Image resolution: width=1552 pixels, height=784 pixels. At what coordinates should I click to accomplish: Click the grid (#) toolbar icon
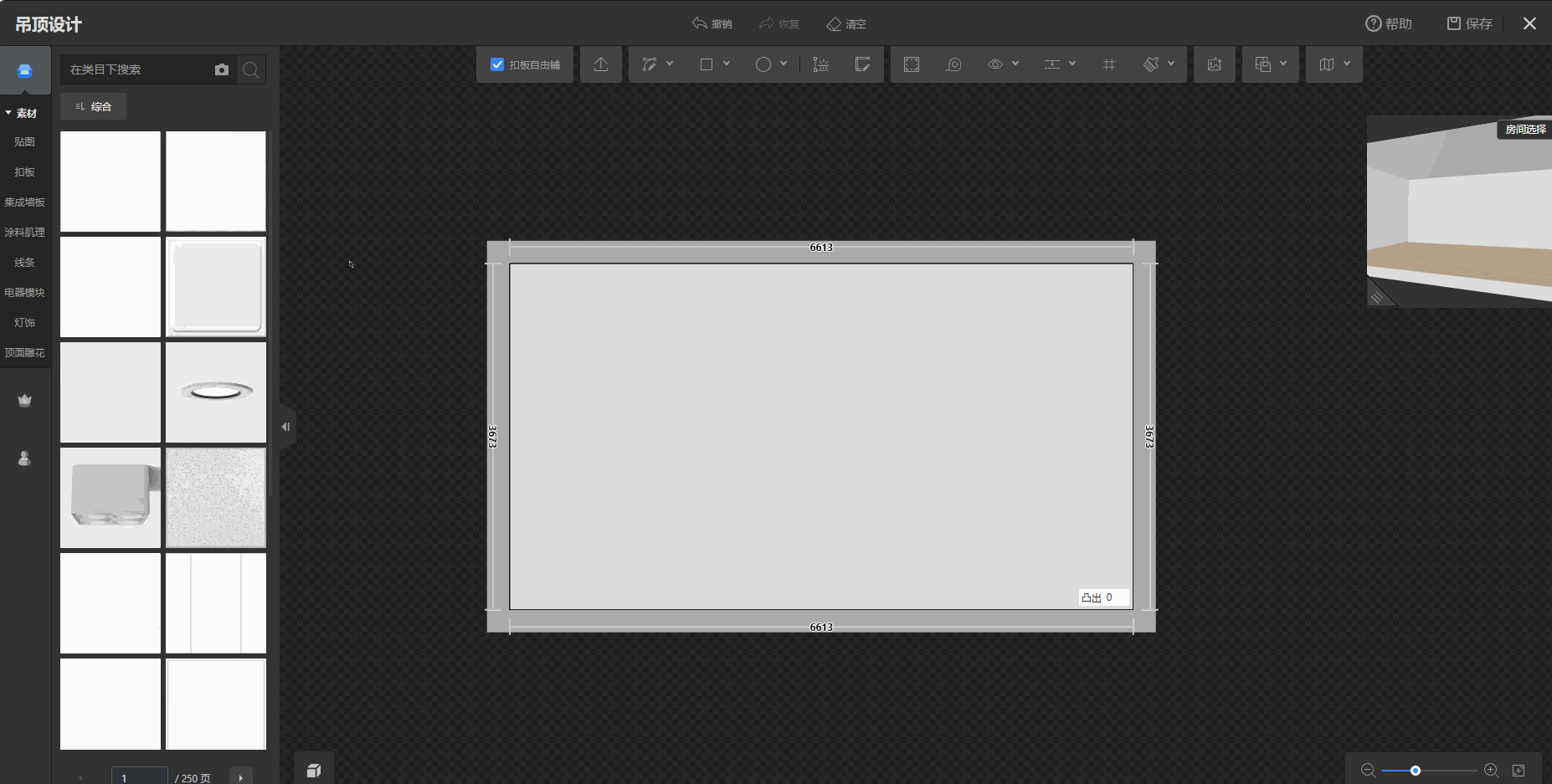[x=1109, y=64]
